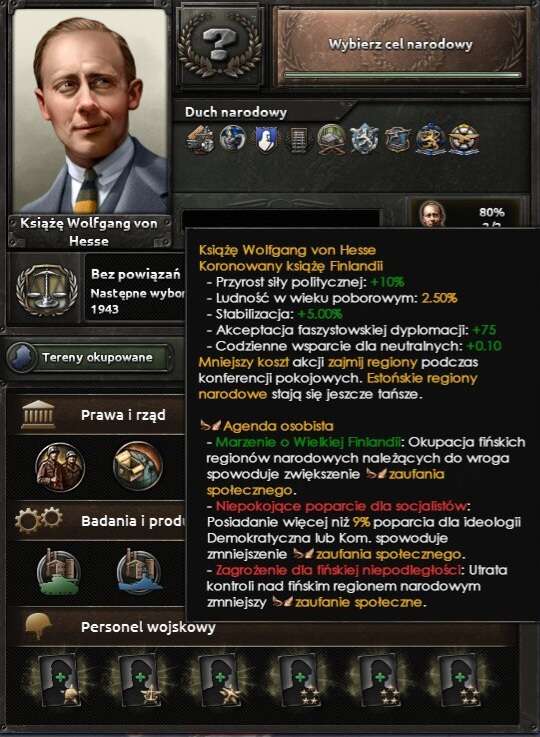Click the question mark national focus icon
540x737 pixels.
[x=221, y=46]
